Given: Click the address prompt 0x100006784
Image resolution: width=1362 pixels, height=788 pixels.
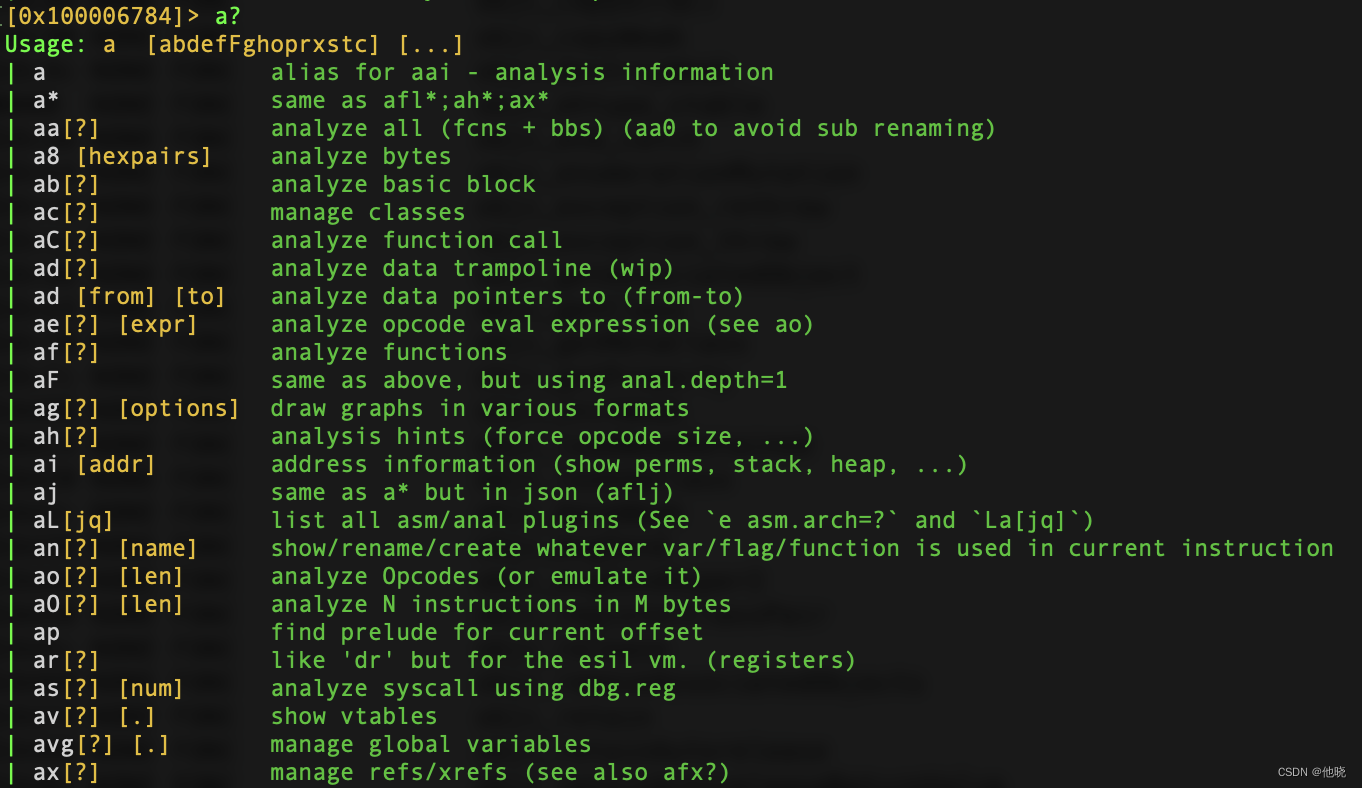Looking at the screenshot, I should [89, 16].
